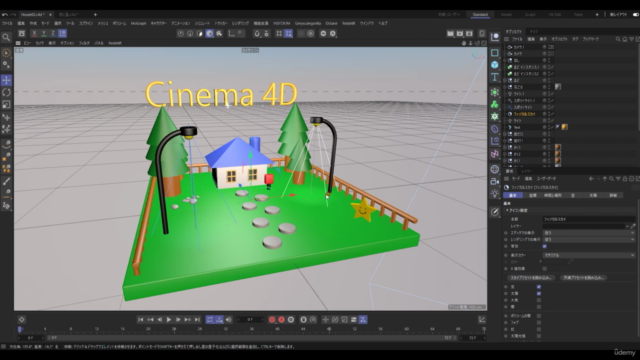Screen dimensions: 640x360
Task: Select the Scale tool in left palette
Action: tap(6, 105)
